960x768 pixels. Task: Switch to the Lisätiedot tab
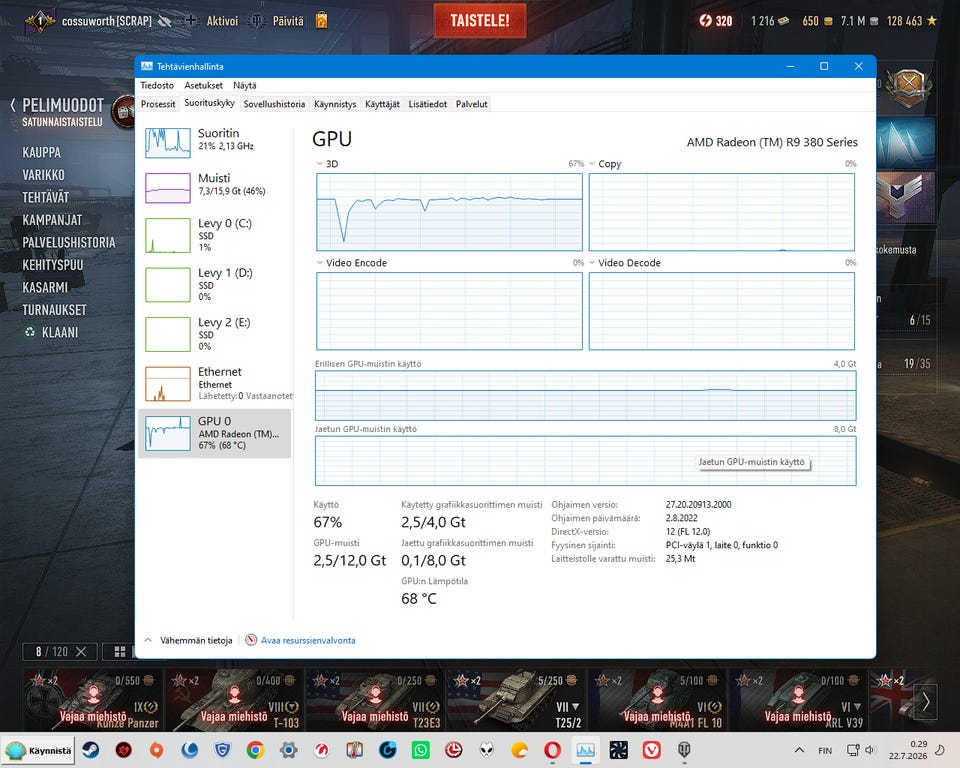[x=428, y=104]
